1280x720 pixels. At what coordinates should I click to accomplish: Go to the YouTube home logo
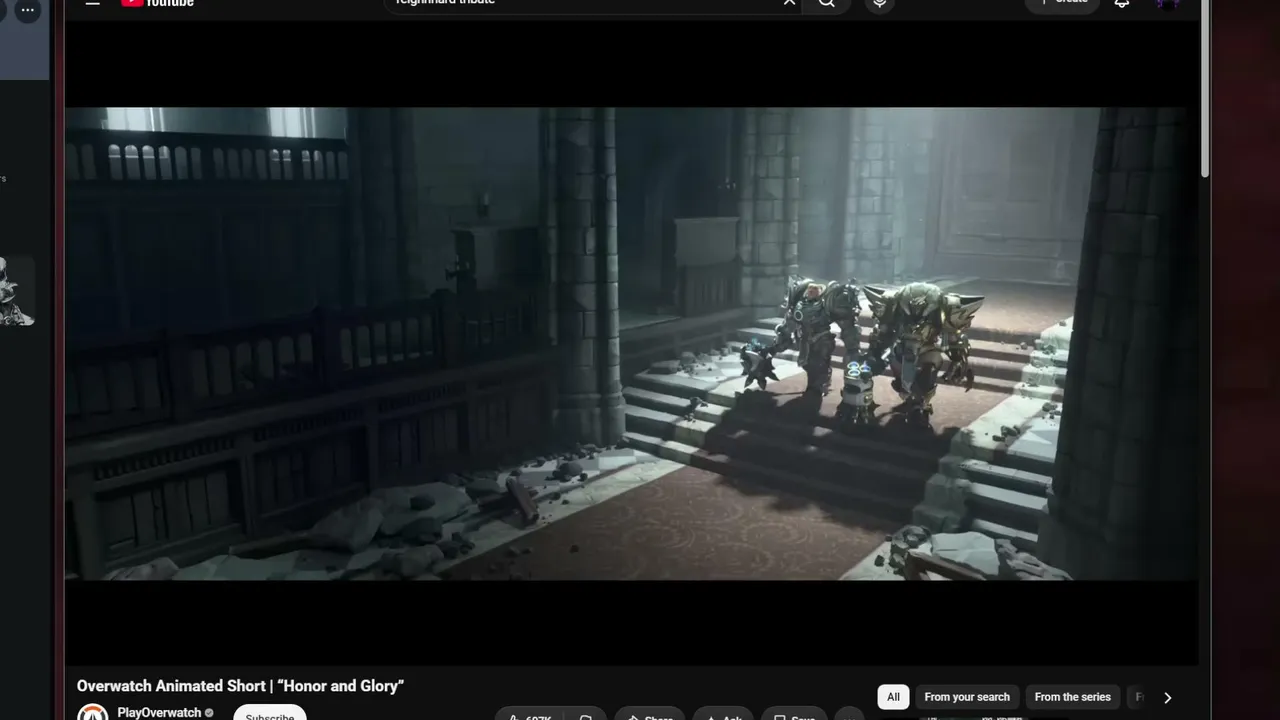click(157, 3)
